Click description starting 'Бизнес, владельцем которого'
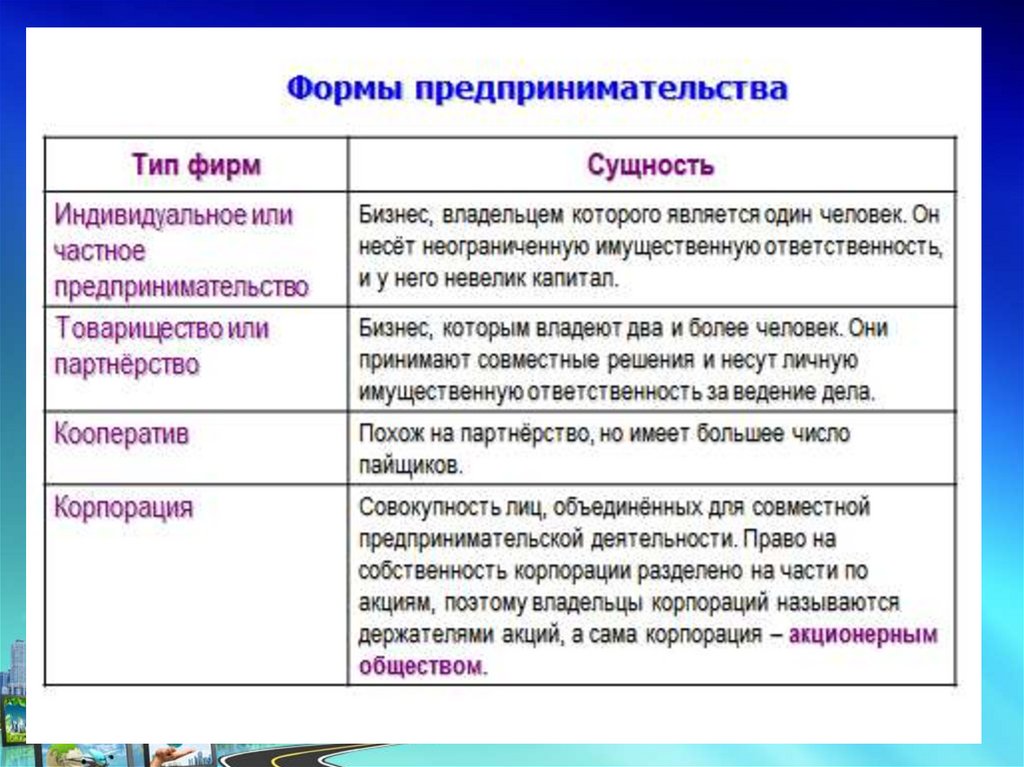The width and height of the screenshot is (1024, 767). [x=650, y=247]
